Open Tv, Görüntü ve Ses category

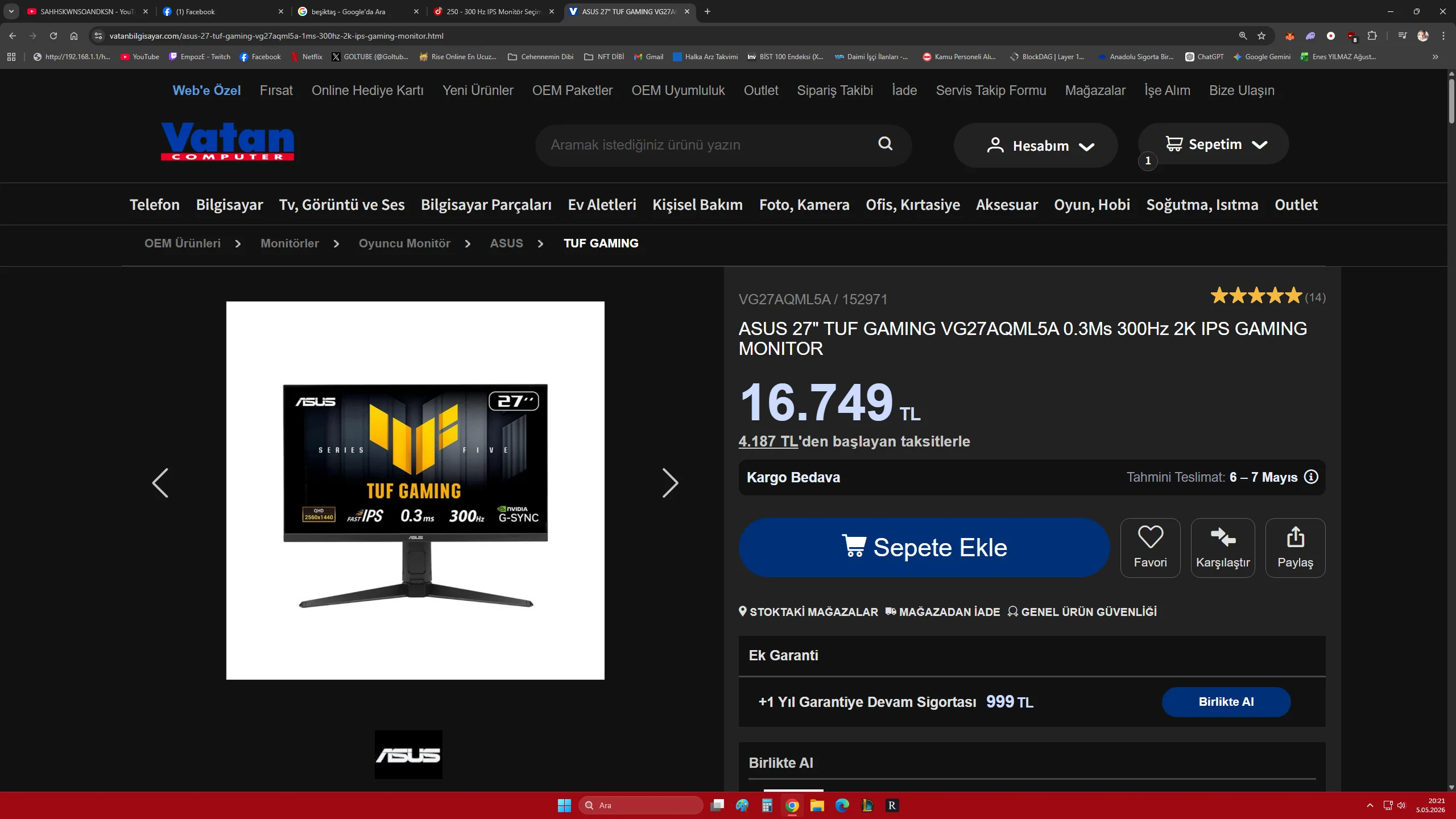(x=342, y=205)
